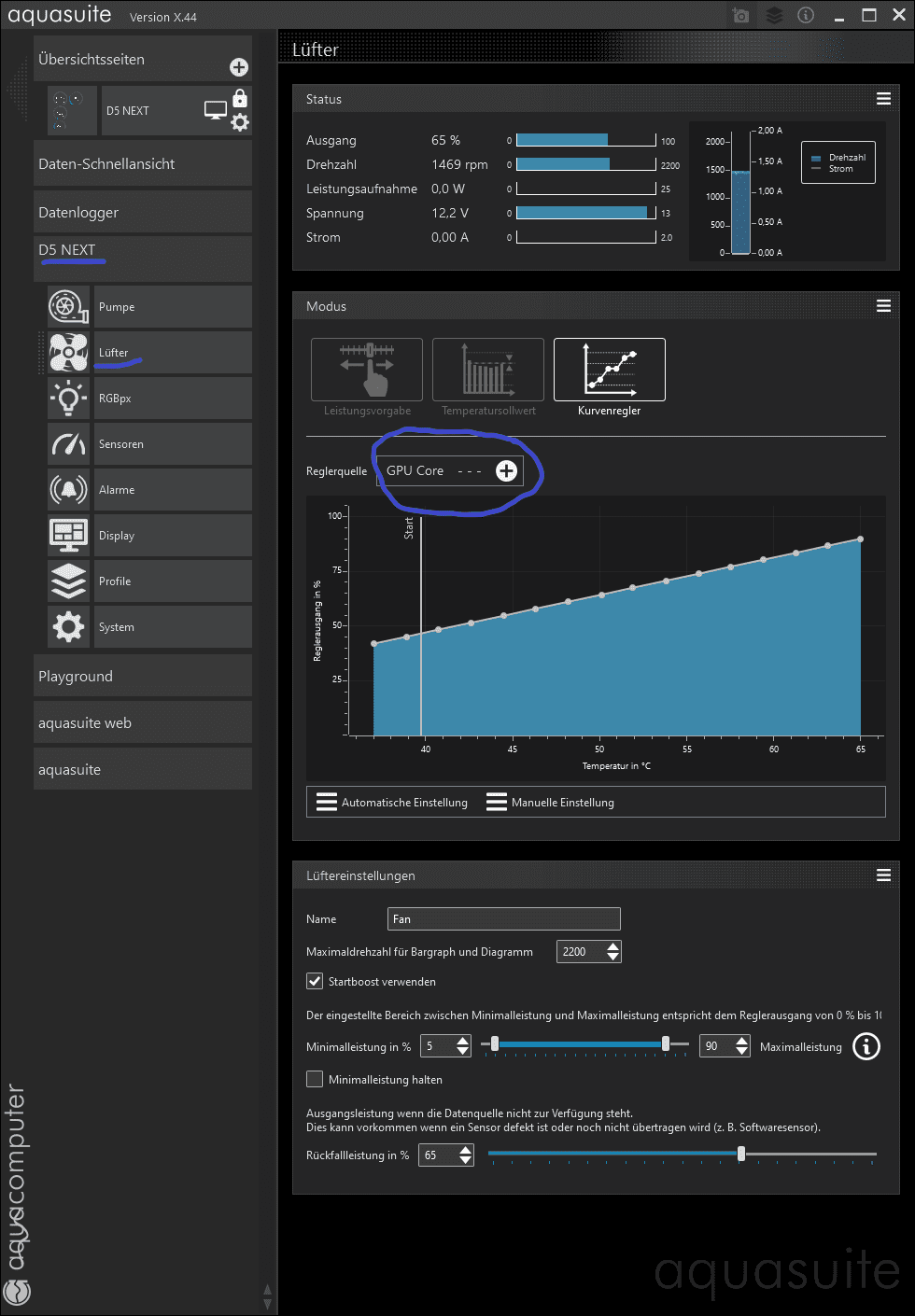Click the Start marker line in curve chart
This screenshot has width=915, height=1316.
tap(421, 626)
